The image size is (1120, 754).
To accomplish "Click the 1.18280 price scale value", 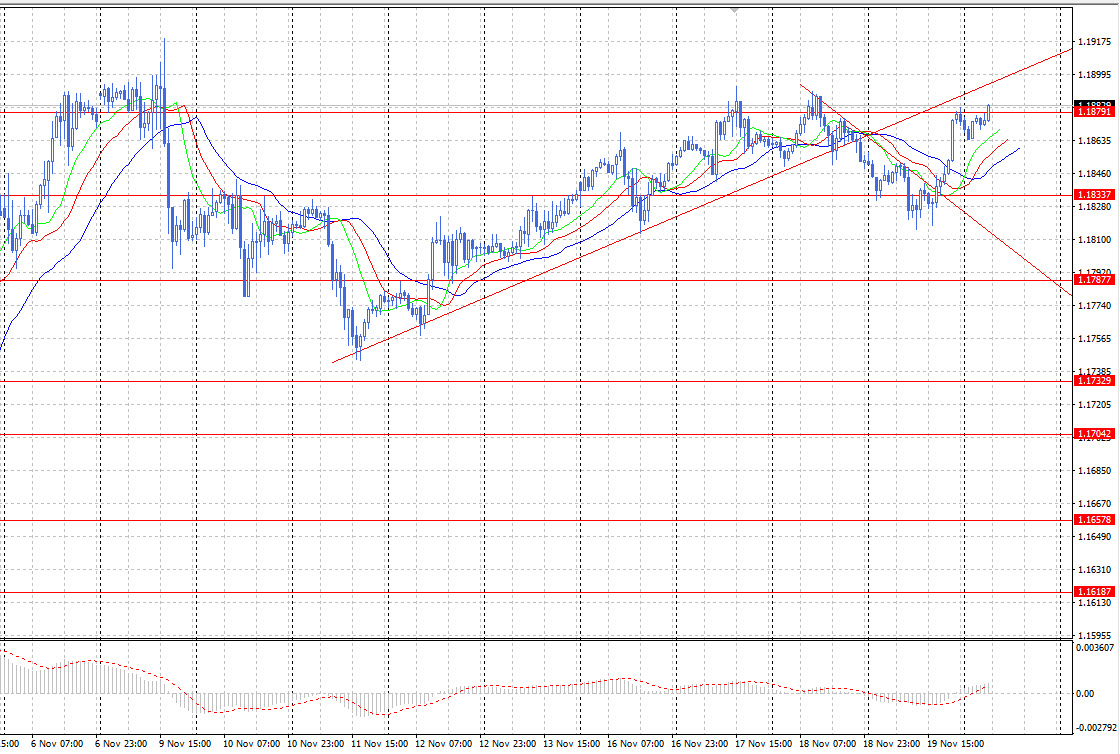I will (x=1094, y=206).
